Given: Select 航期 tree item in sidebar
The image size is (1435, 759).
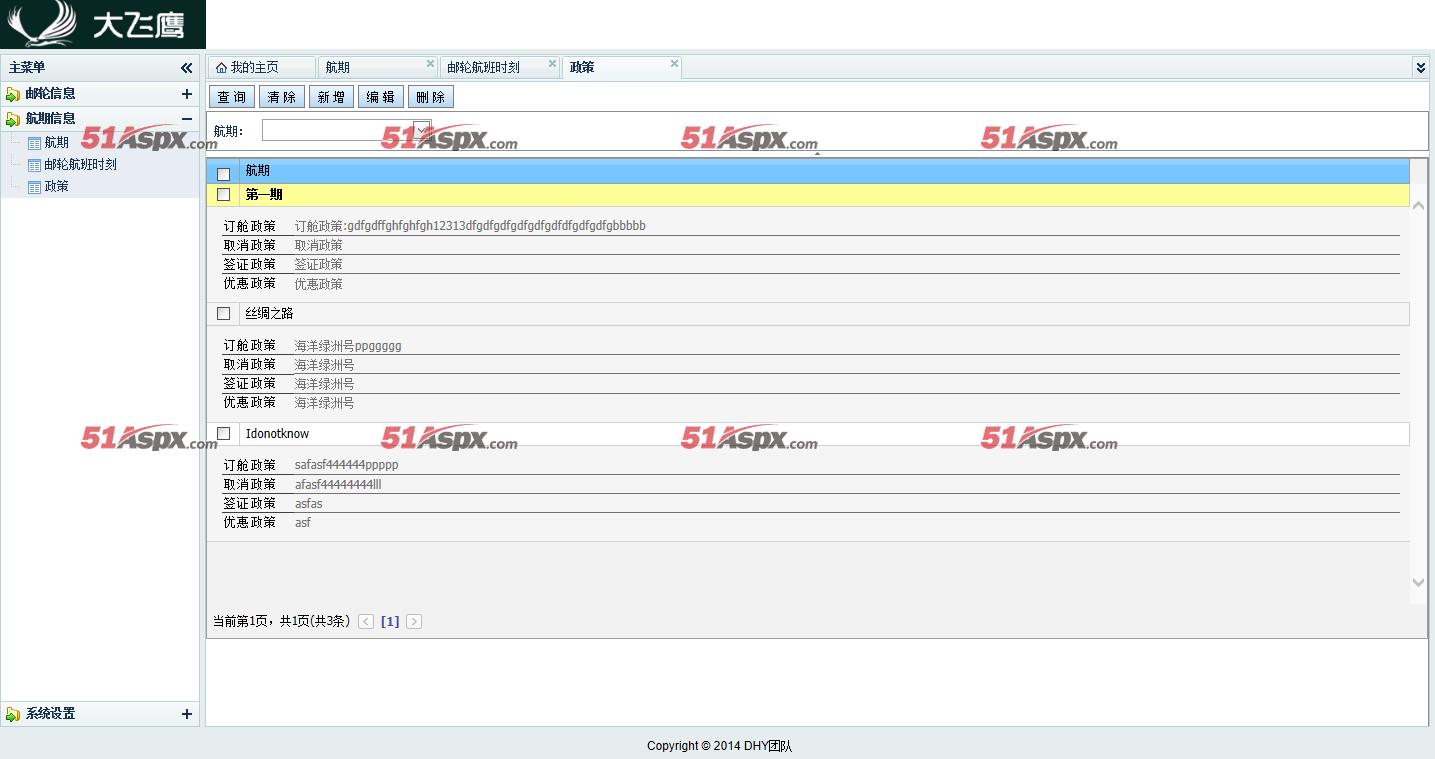Looking at the screenshot, I should tap(57, 143).
